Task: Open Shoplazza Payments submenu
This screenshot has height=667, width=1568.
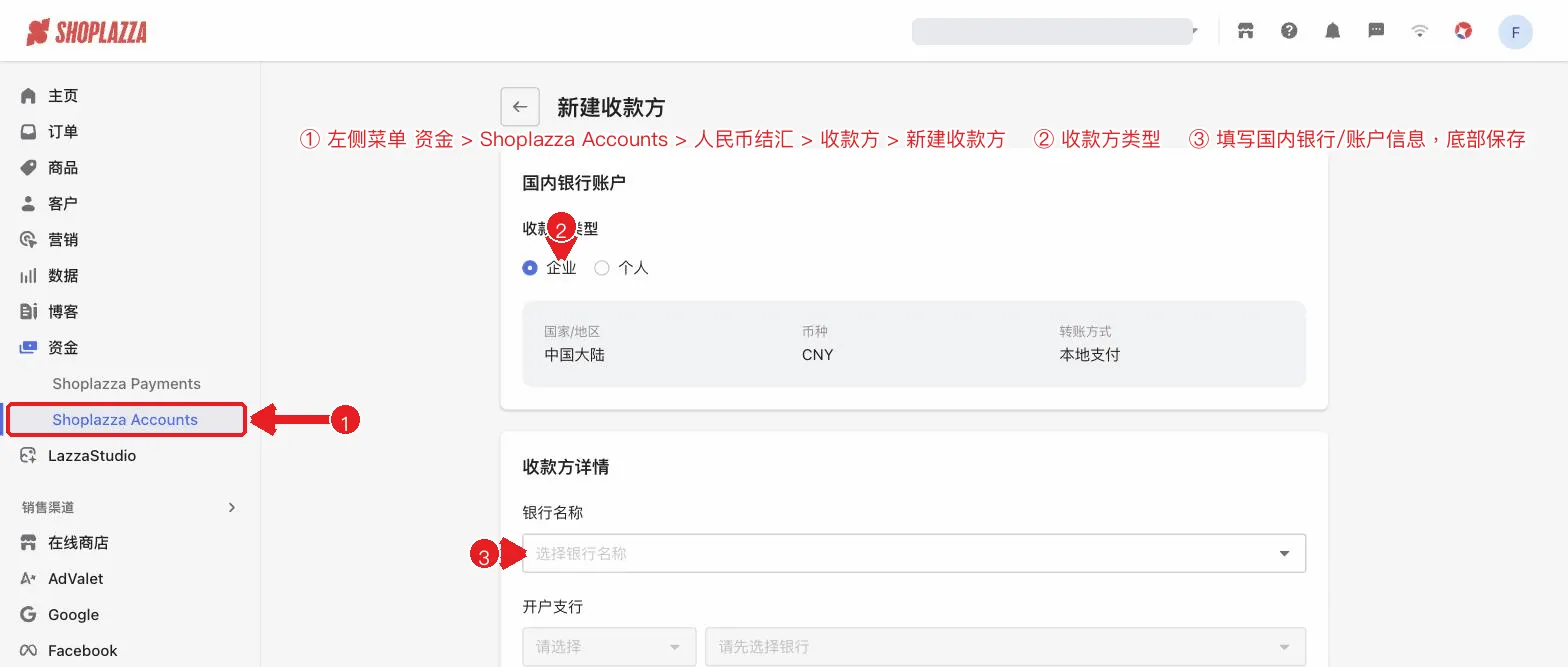Action: pyautogui.click(x=126, y=384)
